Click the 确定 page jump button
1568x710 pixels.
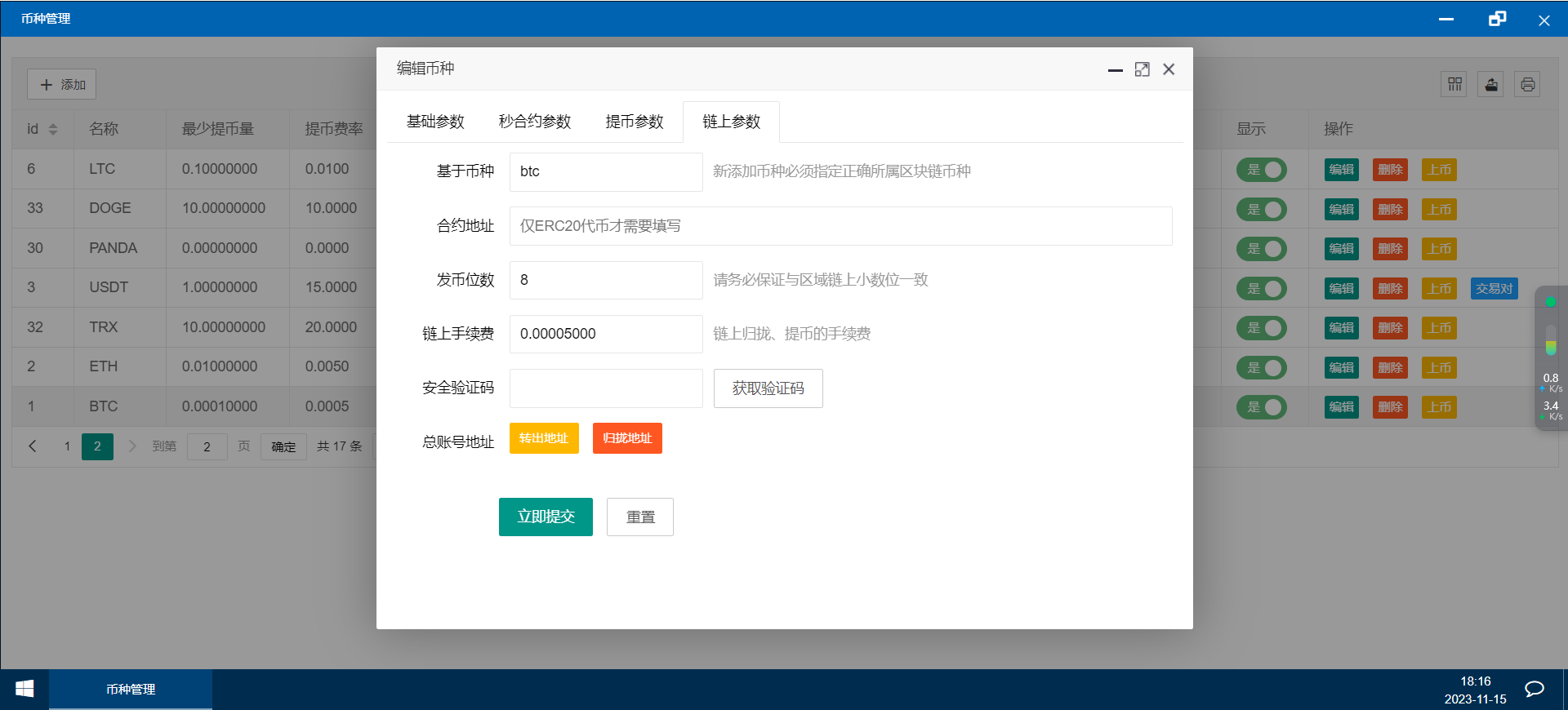[283, 446]
